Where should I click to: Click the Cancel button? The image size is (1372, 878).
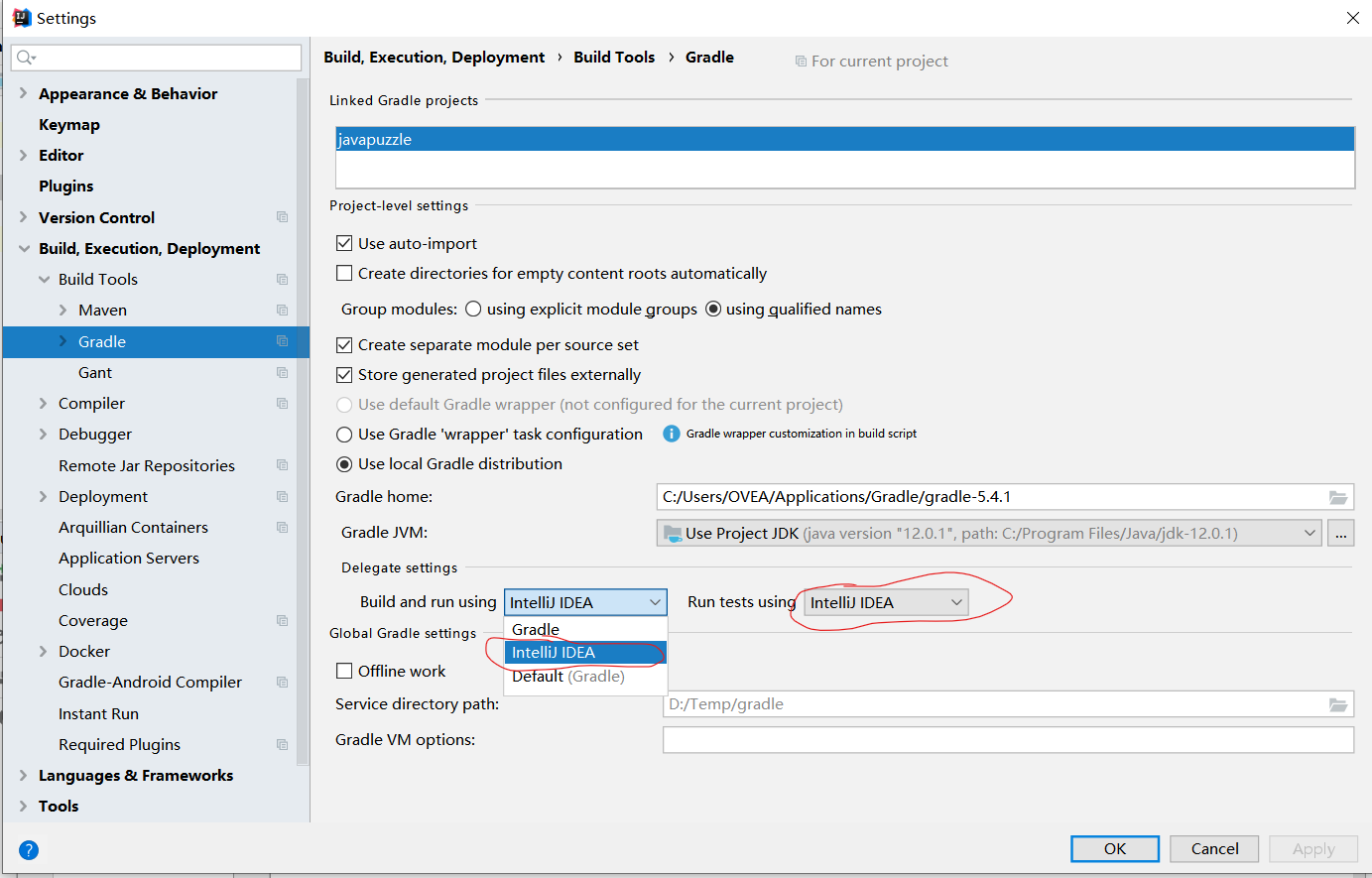(1214, 849)
